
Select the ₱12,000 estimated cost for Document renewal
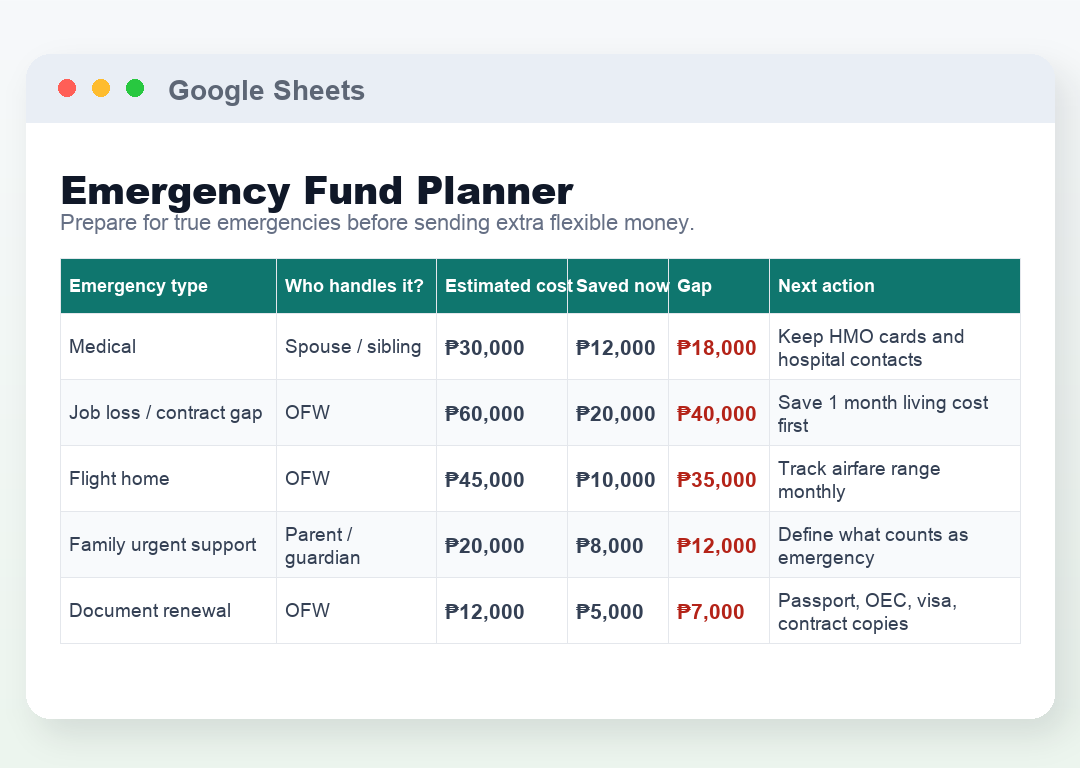502,611
